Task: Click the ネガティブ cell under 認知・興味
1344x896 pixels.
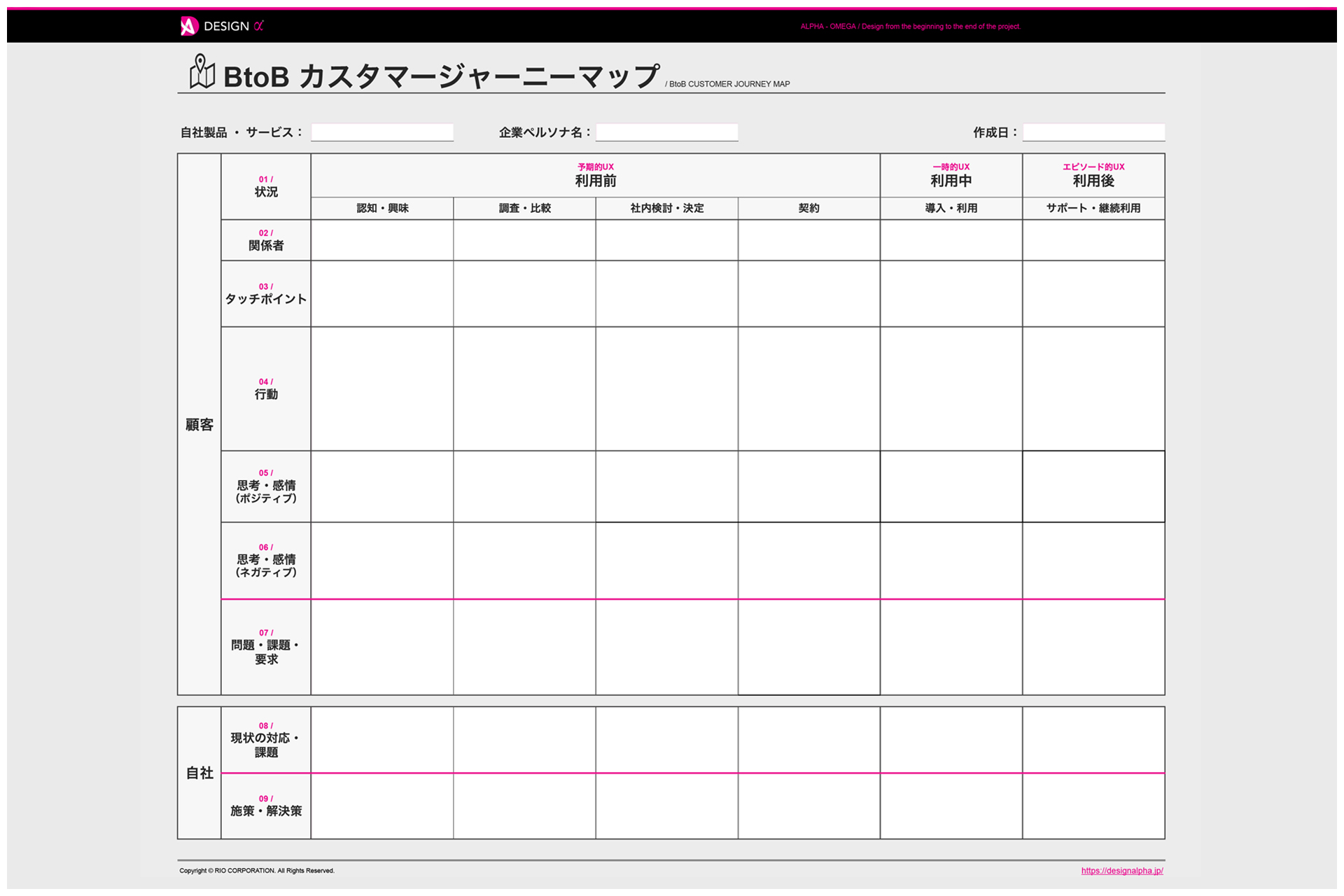Action: coord(382,561)
